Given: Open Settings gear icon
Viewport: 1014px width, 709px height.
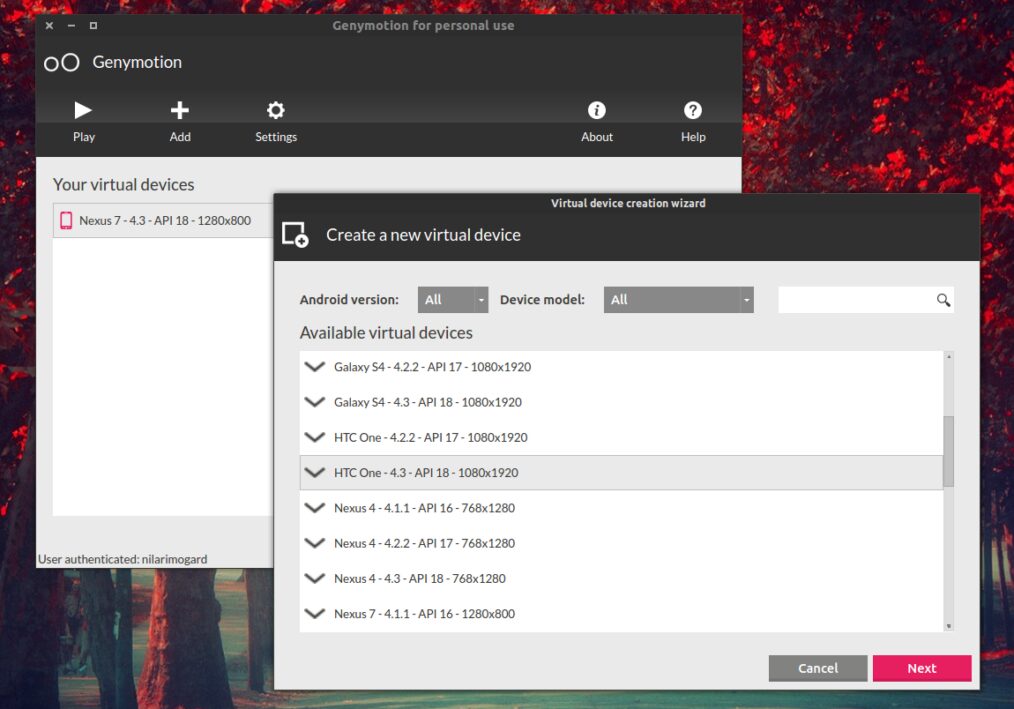Looking at the screenshot, I should [275, 110].
